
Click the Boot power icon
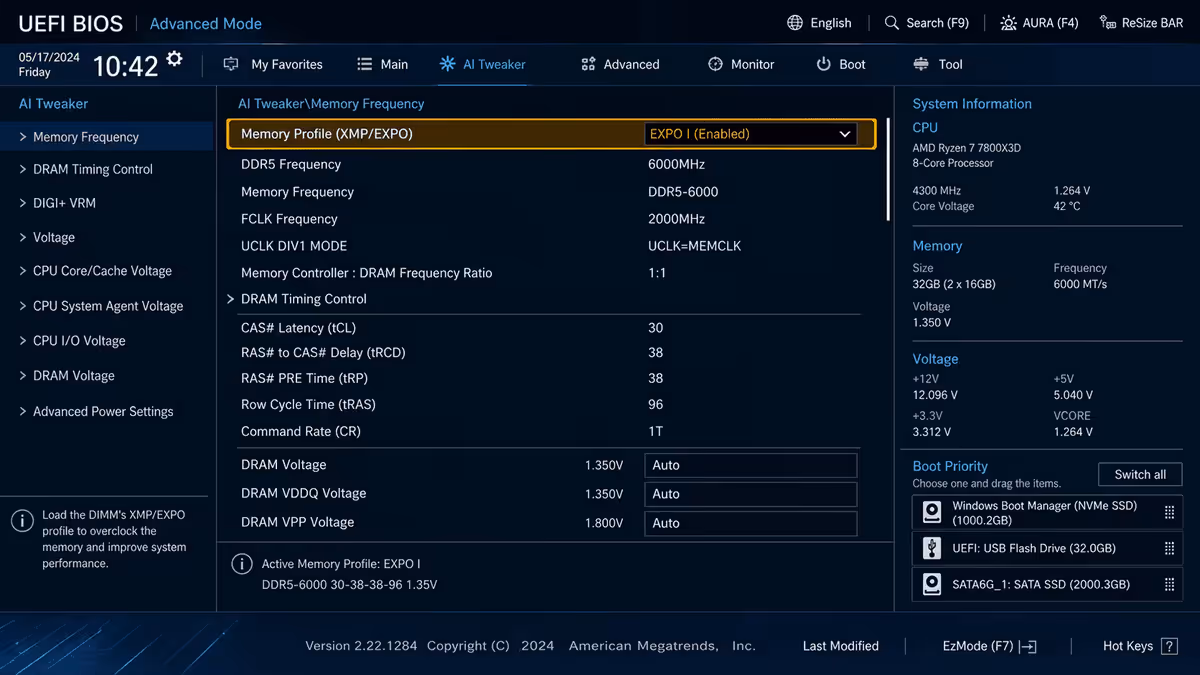(823, 64)
